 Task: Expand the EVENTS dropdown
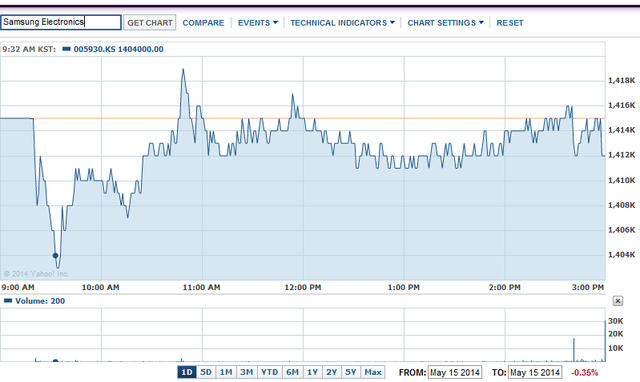click(x=258, y=23)
